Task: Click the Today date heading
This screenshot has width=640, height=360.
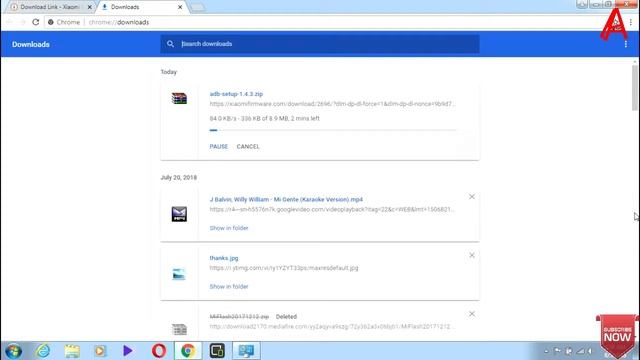Action: tap(169, 72)
